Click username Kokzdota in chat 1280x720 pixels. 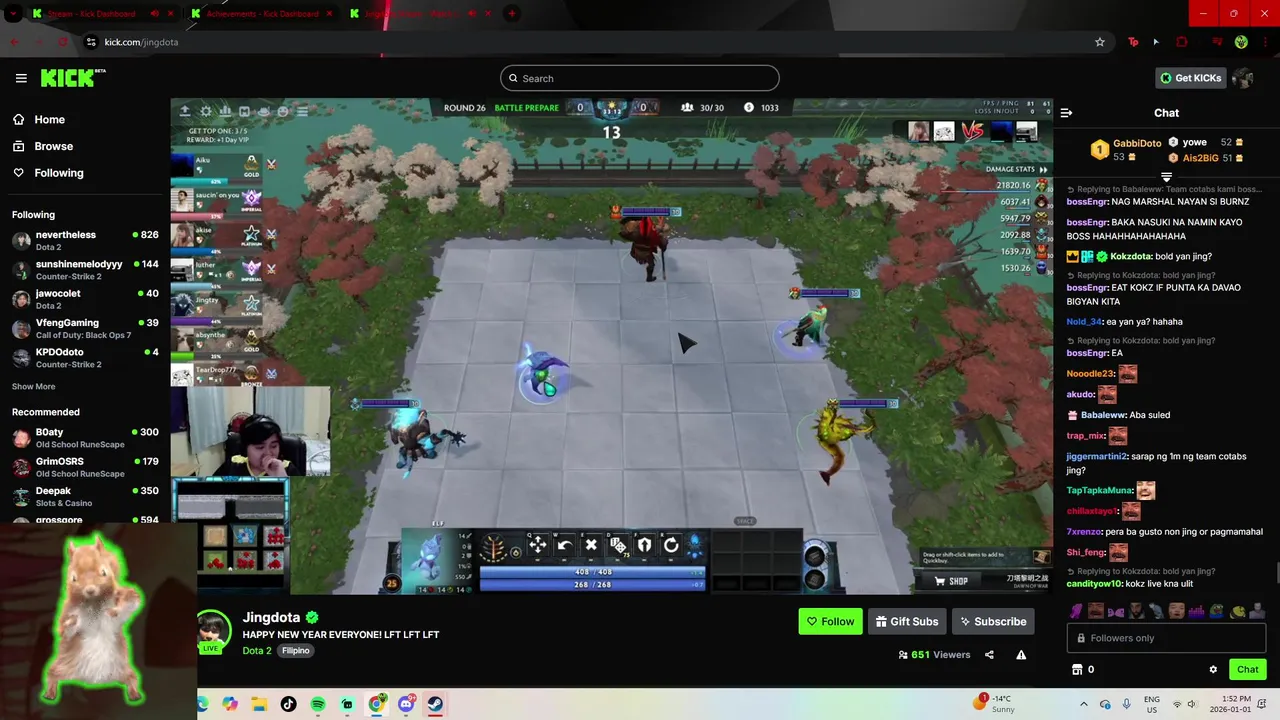pyautogui.click(x=1130, y=257)
